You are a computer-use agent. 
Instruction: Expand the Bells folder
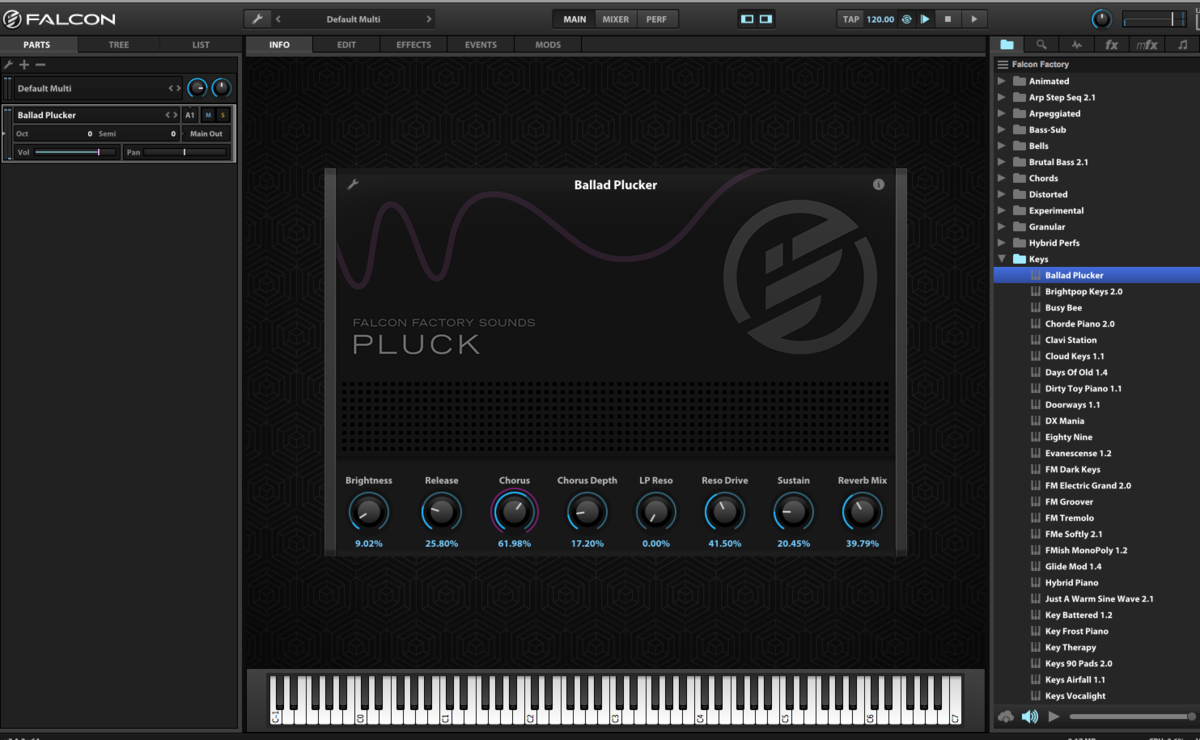pyautogui.click(x=1002, y=146)
